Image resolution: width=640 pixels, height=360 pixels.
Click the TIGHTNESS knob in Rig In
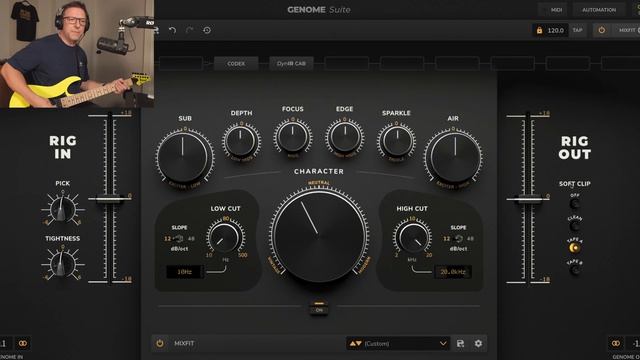point(62,264)
